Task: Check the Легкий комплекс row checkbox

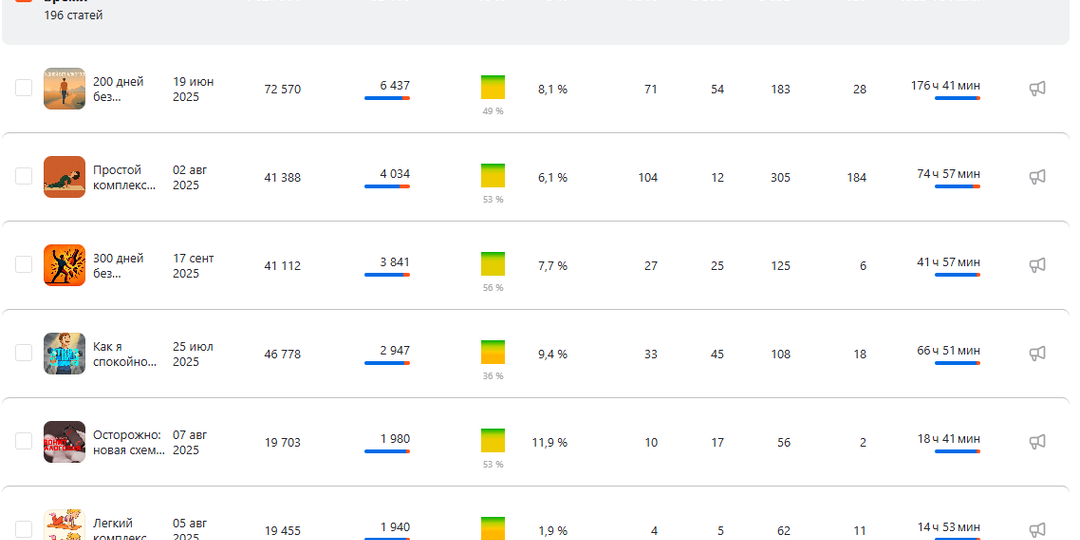Action: click(x=23, y=528)
